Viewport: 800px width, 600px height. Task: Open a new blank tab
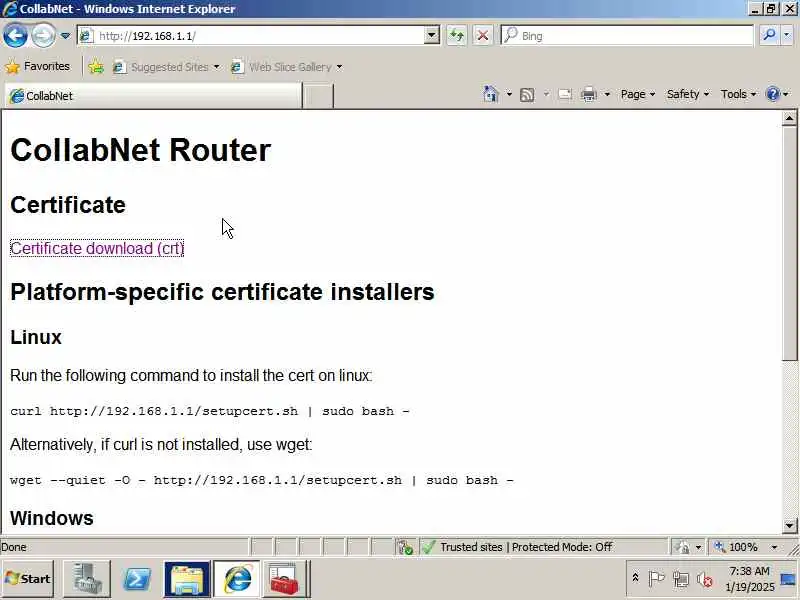(x=318, y=96)
